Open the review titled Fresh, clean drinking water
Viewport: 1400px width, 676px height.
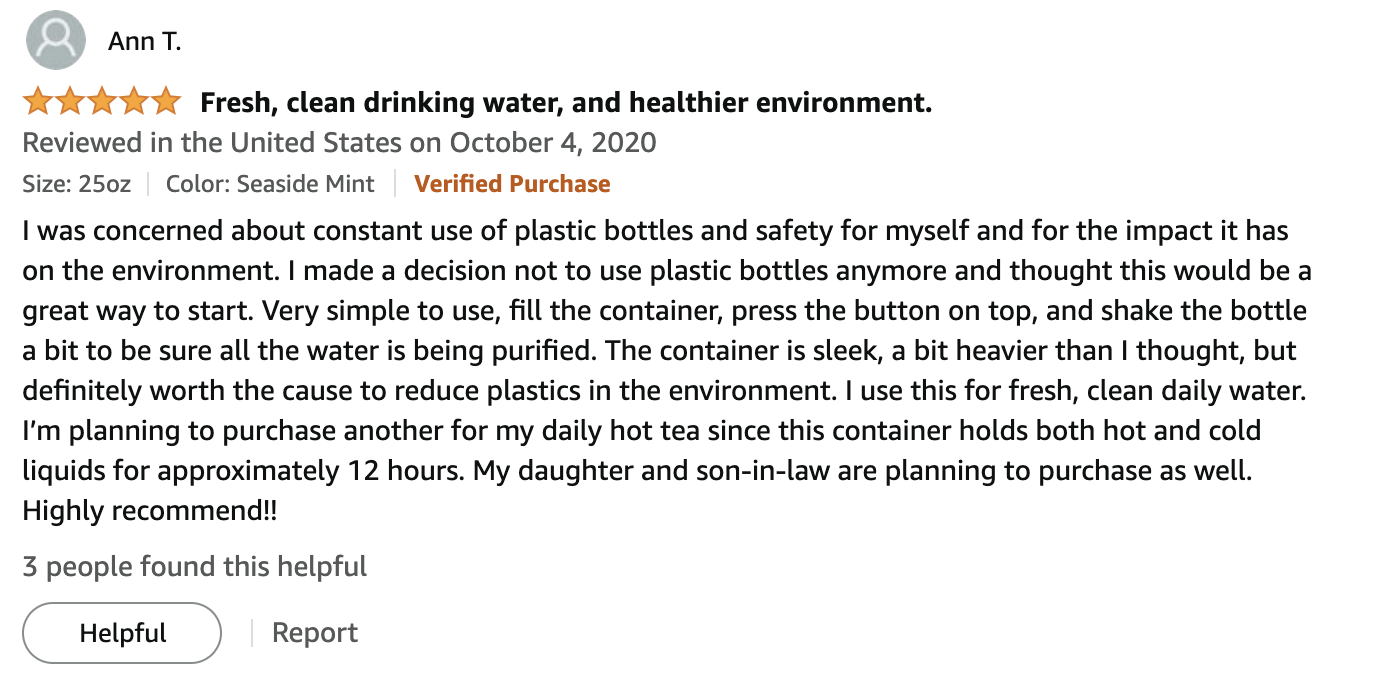[566, 102]
